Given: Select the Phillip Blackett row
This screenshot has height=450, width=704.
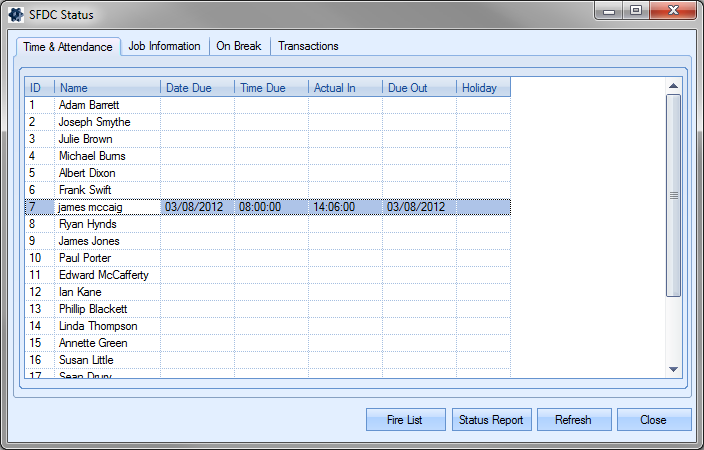Looking at the screenshot, I should coord(268,309).
